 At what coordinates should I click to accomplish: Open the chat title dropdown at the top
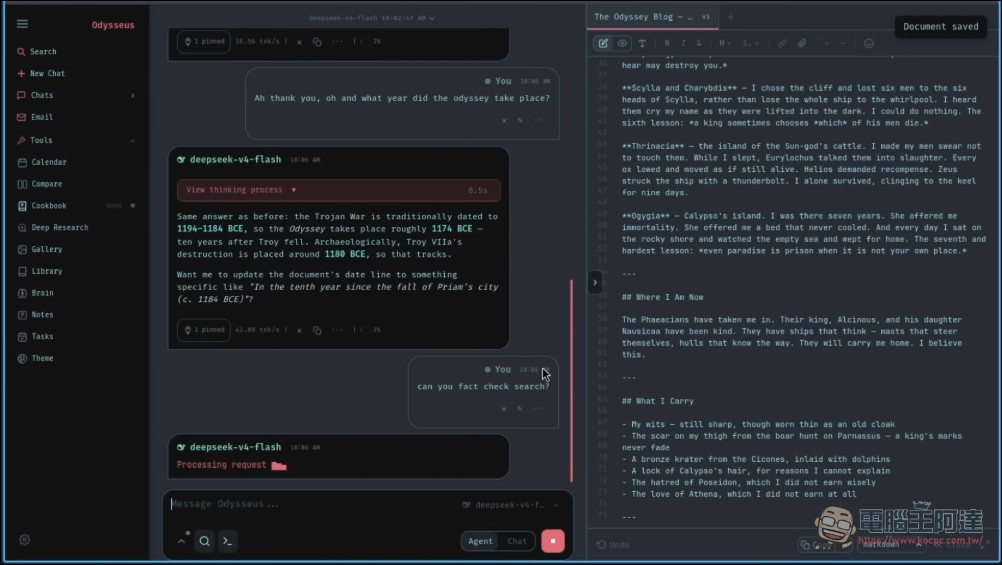[x=372, y=18]
